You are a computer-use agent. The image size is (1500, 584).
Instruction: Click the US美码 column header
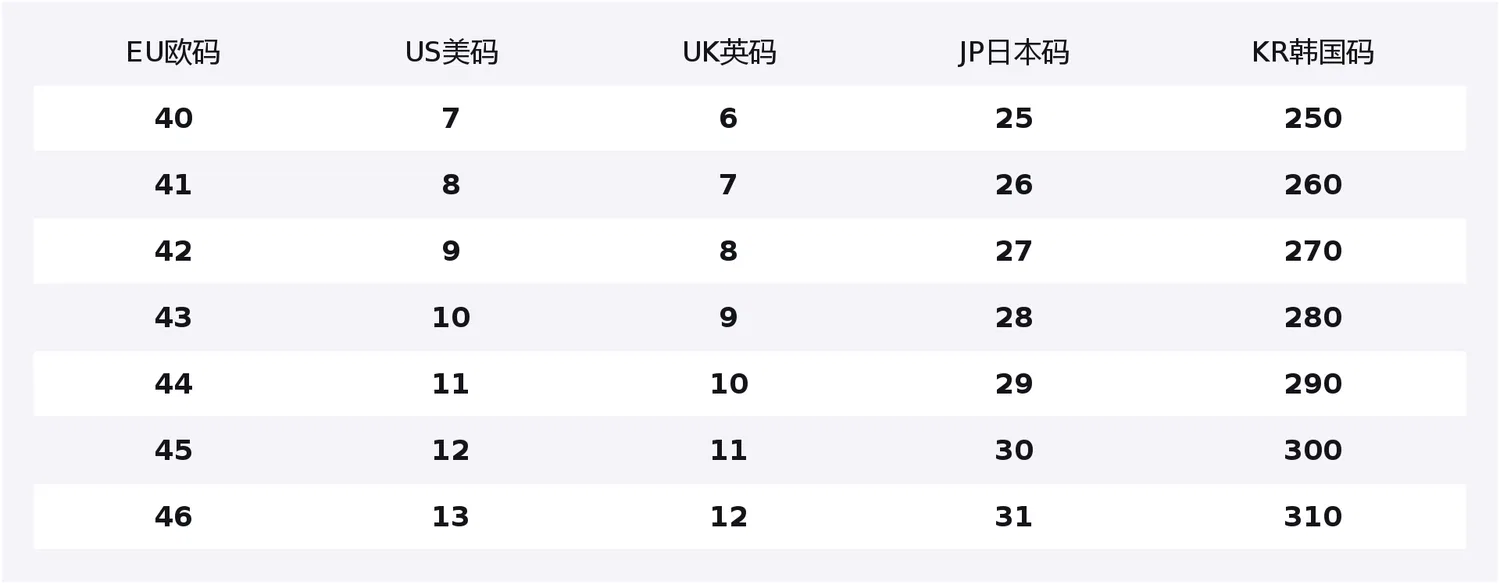pyautogui.click(x=451, y=53)
